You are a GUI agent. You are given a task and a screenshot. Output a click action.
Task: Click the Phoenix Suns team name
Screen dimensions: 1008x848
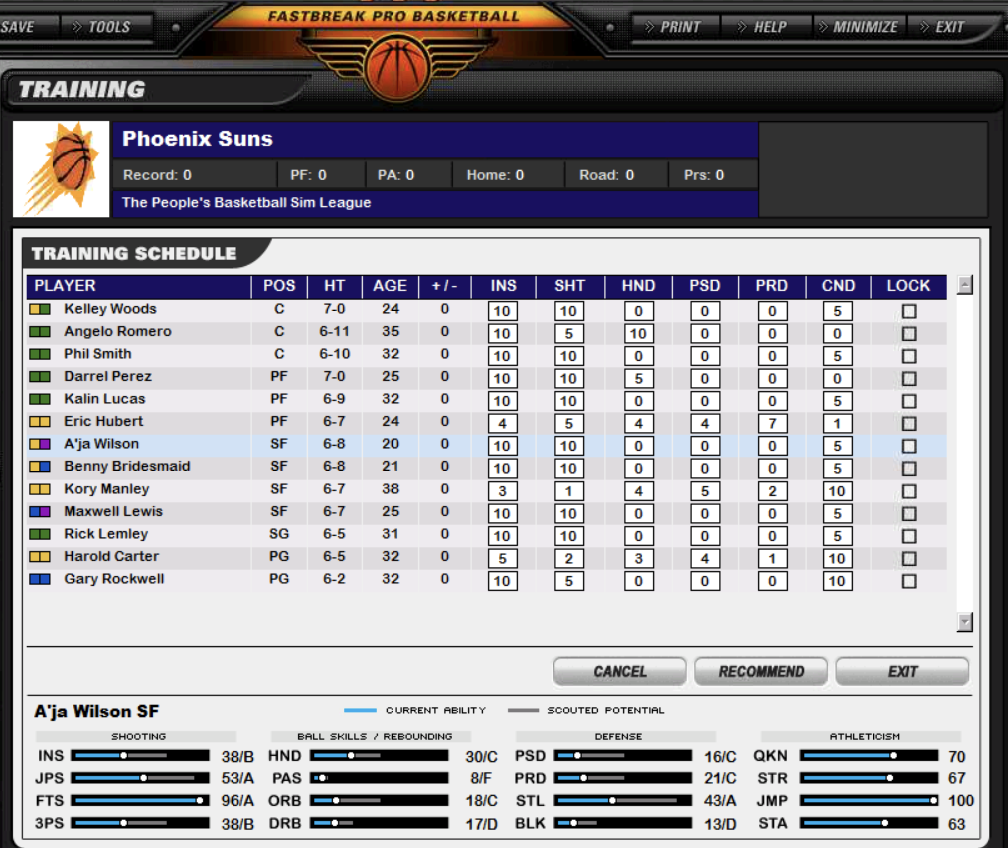point(197,139)
